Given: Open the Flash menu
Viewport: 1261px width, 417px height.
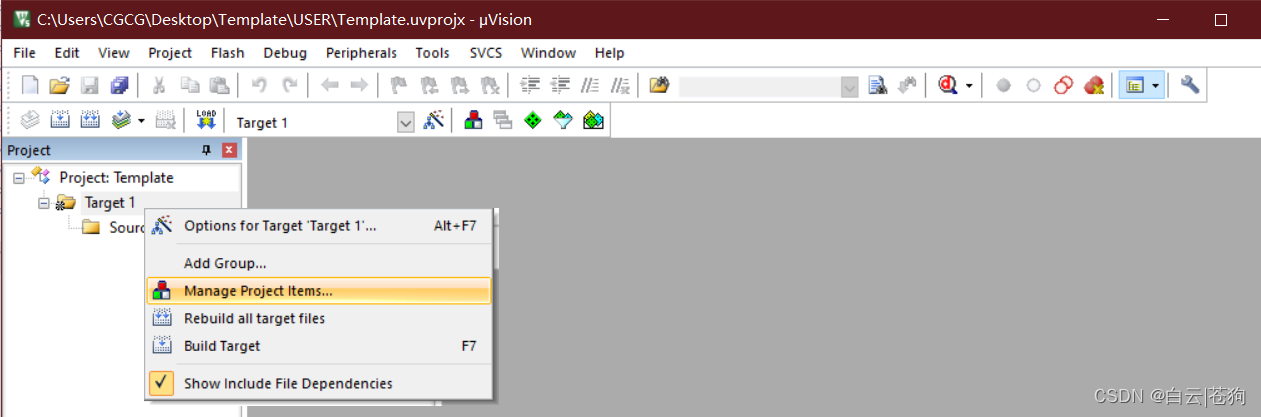Looking at the screenshot, I should click(228, 53).
